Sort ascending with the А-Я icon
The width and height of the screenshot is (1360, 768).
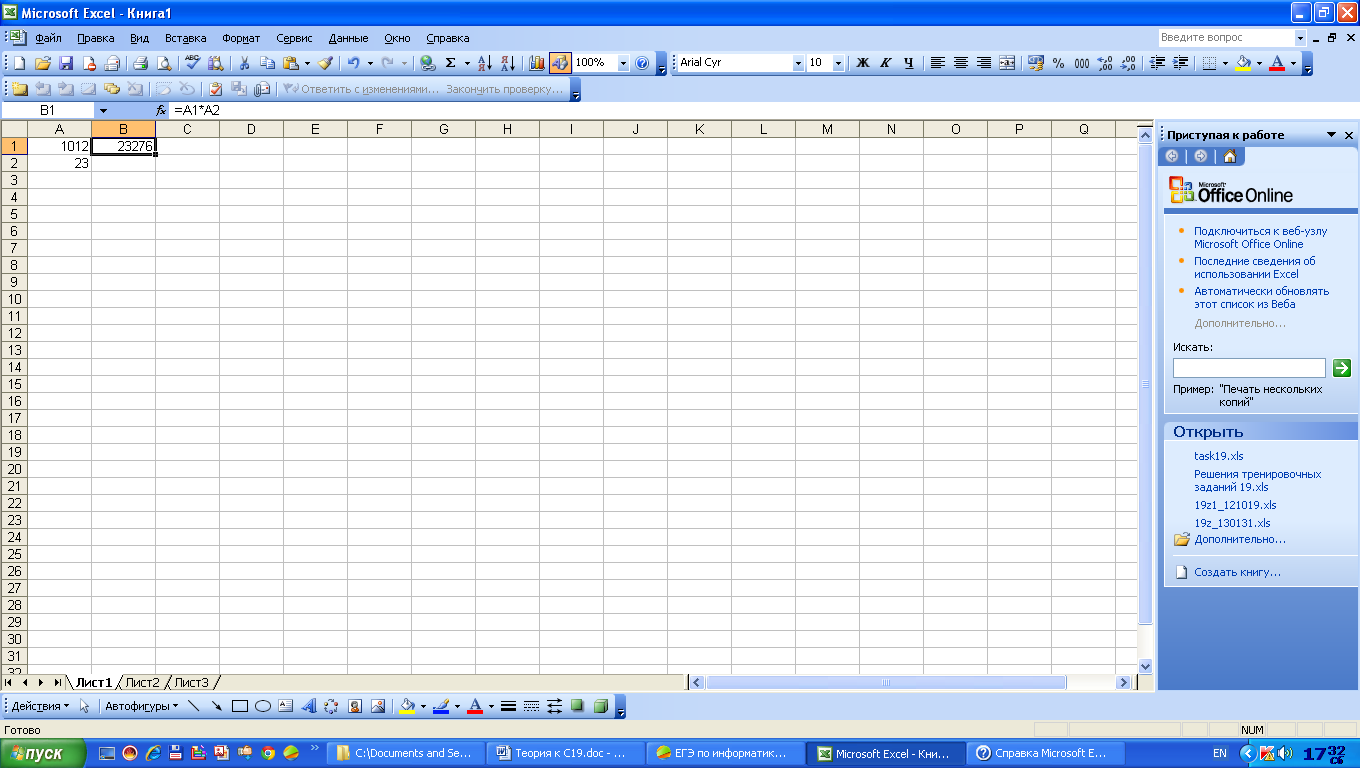[x=485, y=63]
